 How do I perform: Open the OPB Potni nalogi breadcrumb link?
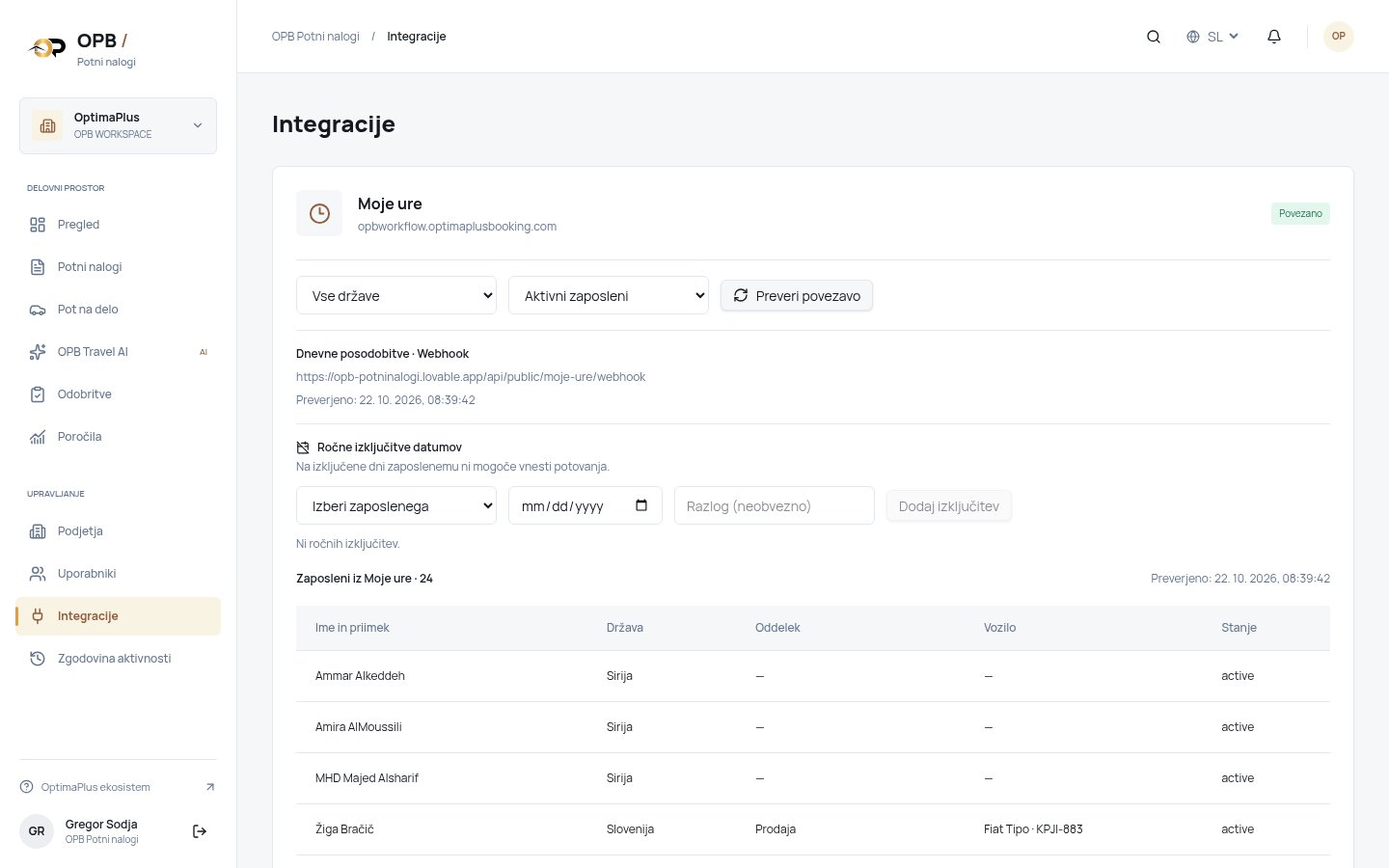(x=315, y=37)
